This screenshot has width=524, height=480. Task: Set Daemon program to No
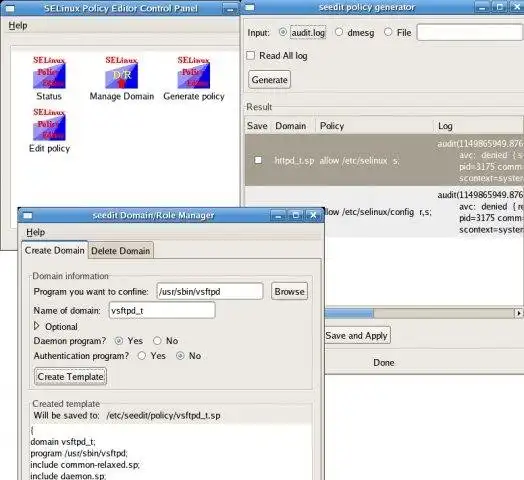(x=157, y=341)
